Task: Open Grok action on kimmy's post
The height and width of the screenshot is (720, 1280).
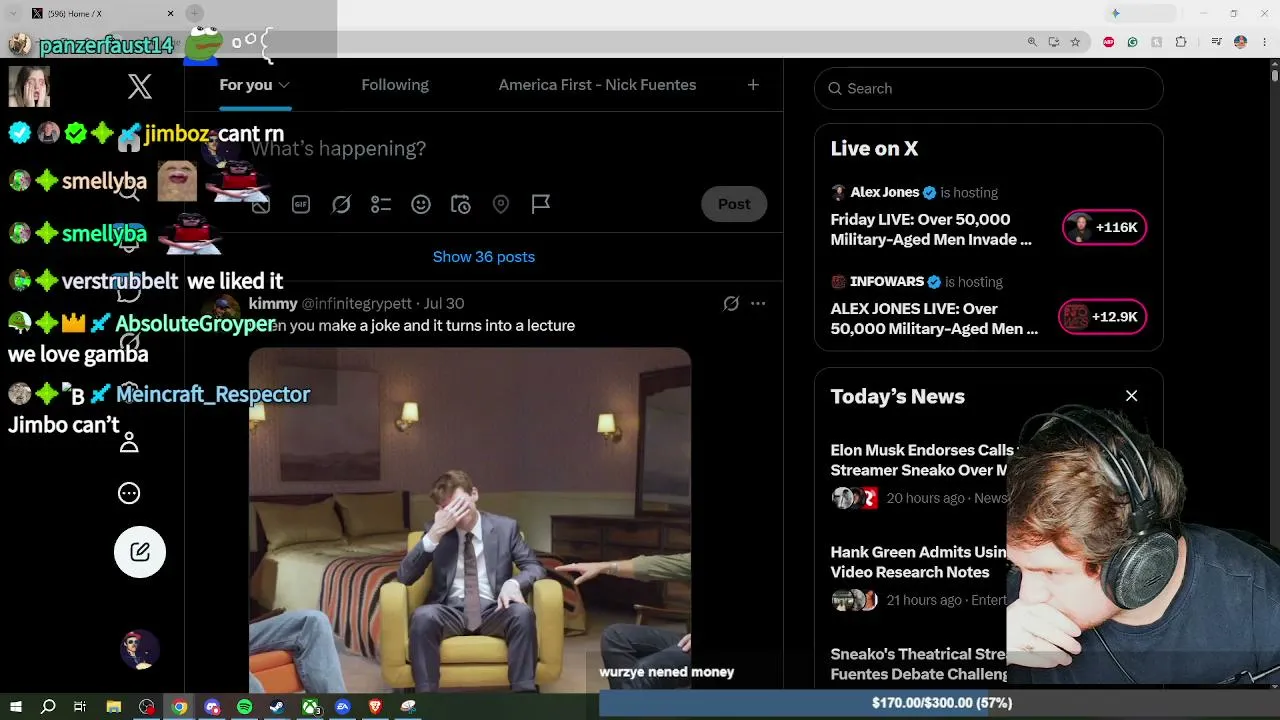Action: point(731,303)
